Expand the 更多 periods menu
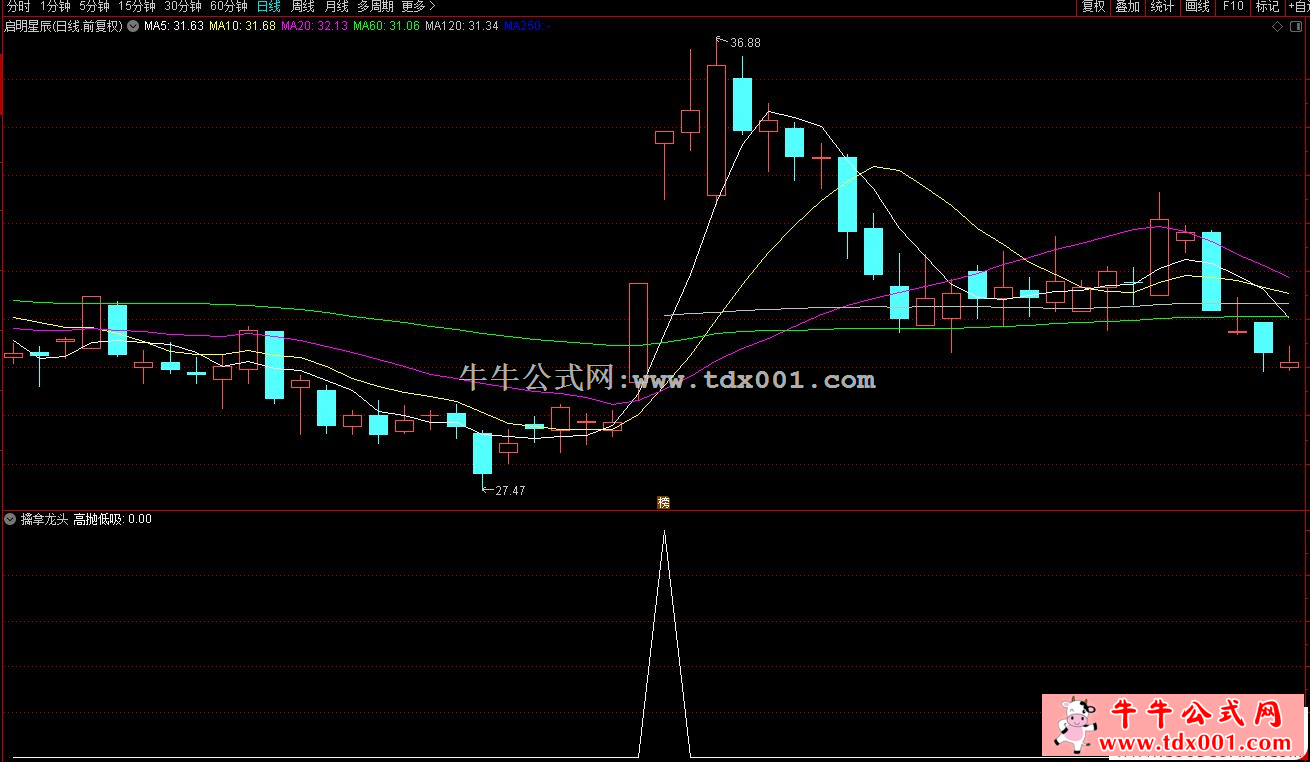The width and height of the screenshot is (1310, 762). pos(418,6)
